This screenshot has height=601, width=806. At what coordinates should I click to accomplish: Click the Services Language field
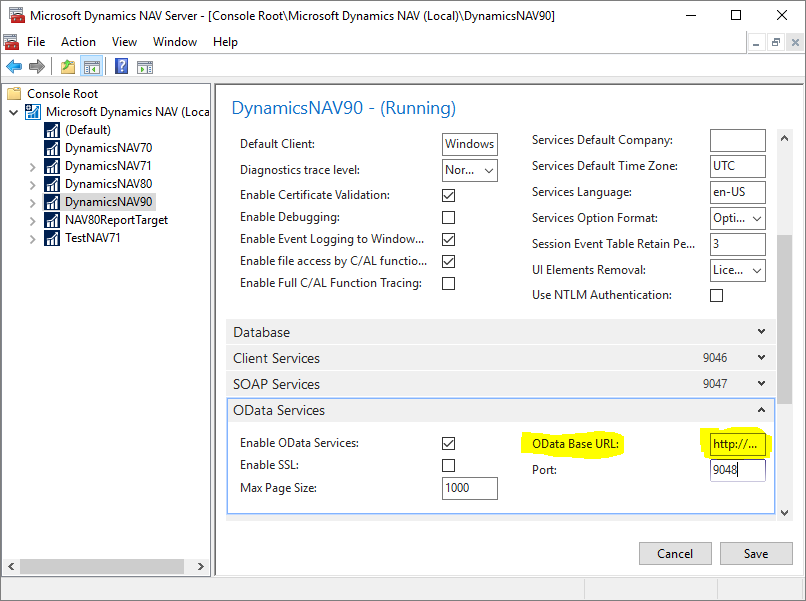[738, 192]
